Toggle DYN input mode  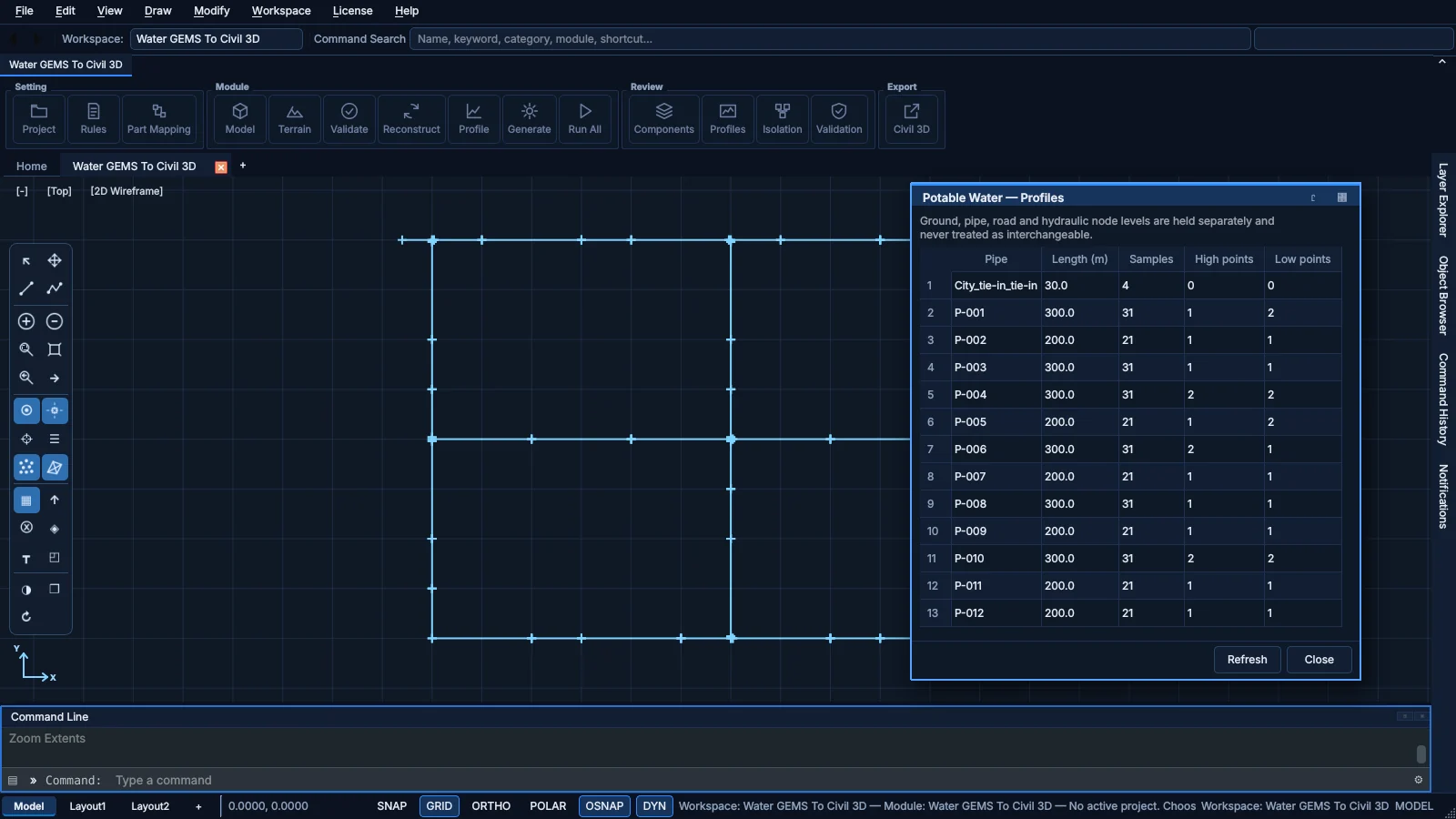point(654,806)
